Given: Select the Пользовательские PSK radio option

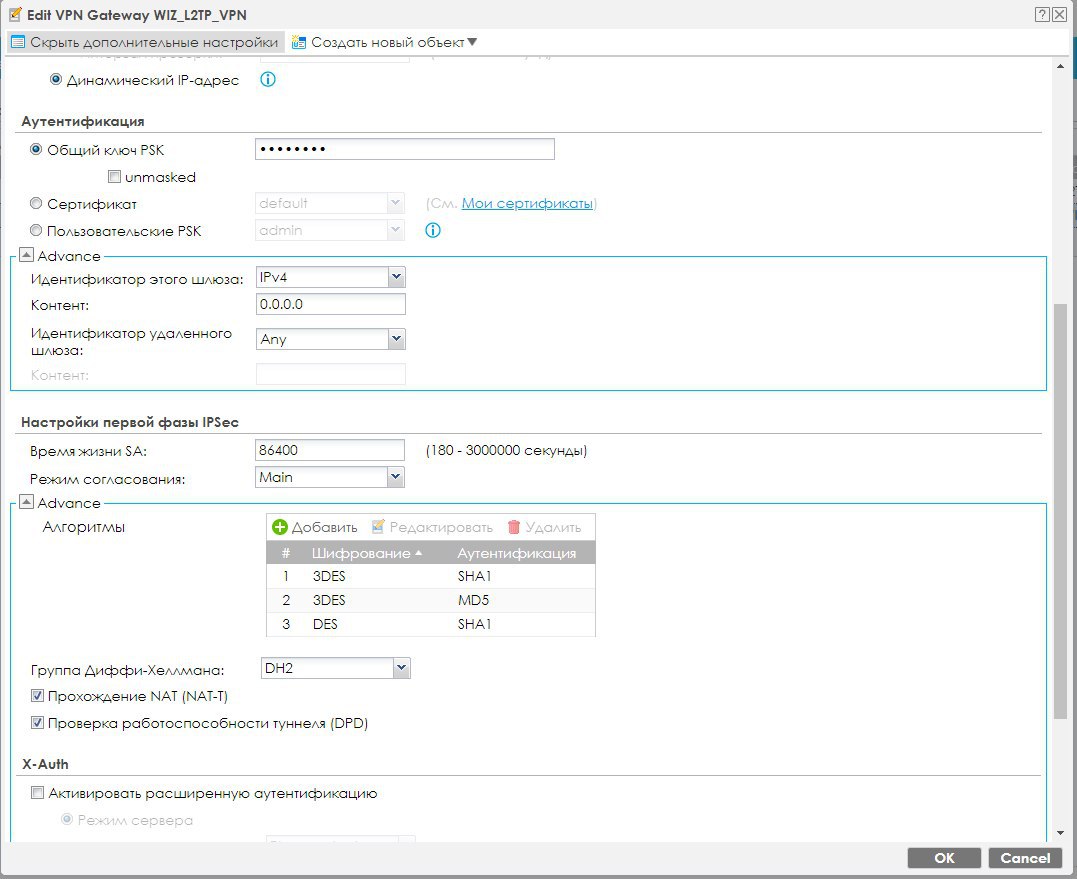Looking at the screenshot, I should 36,230.
